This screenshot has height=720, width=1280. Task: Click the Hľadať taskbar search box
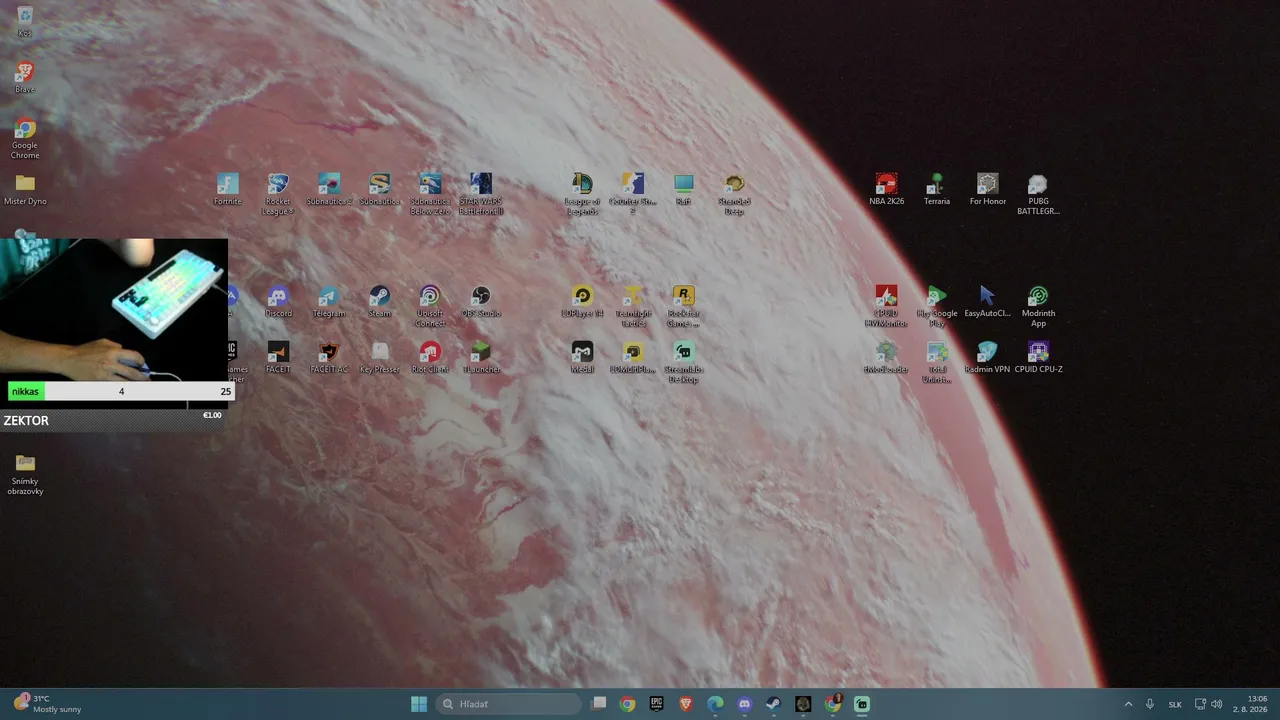tap(508, 704)
